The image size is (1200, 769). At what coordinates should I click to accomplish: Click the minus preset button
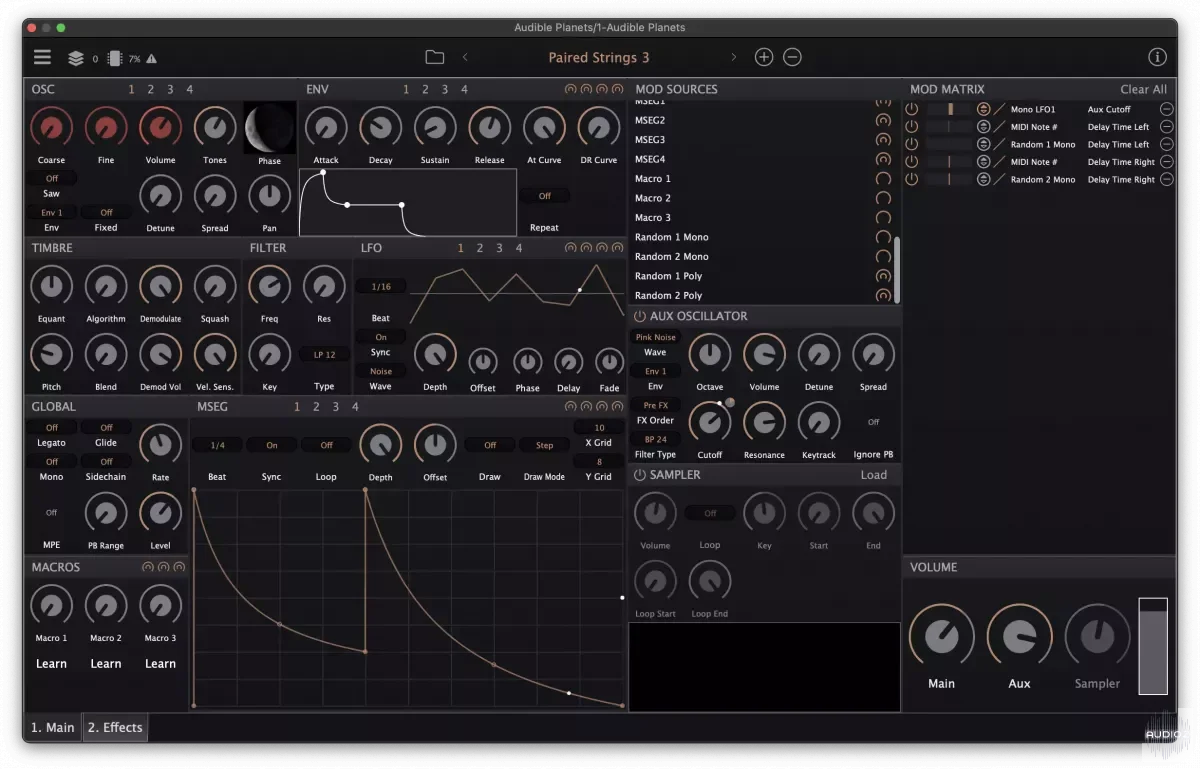click(792, 57)
